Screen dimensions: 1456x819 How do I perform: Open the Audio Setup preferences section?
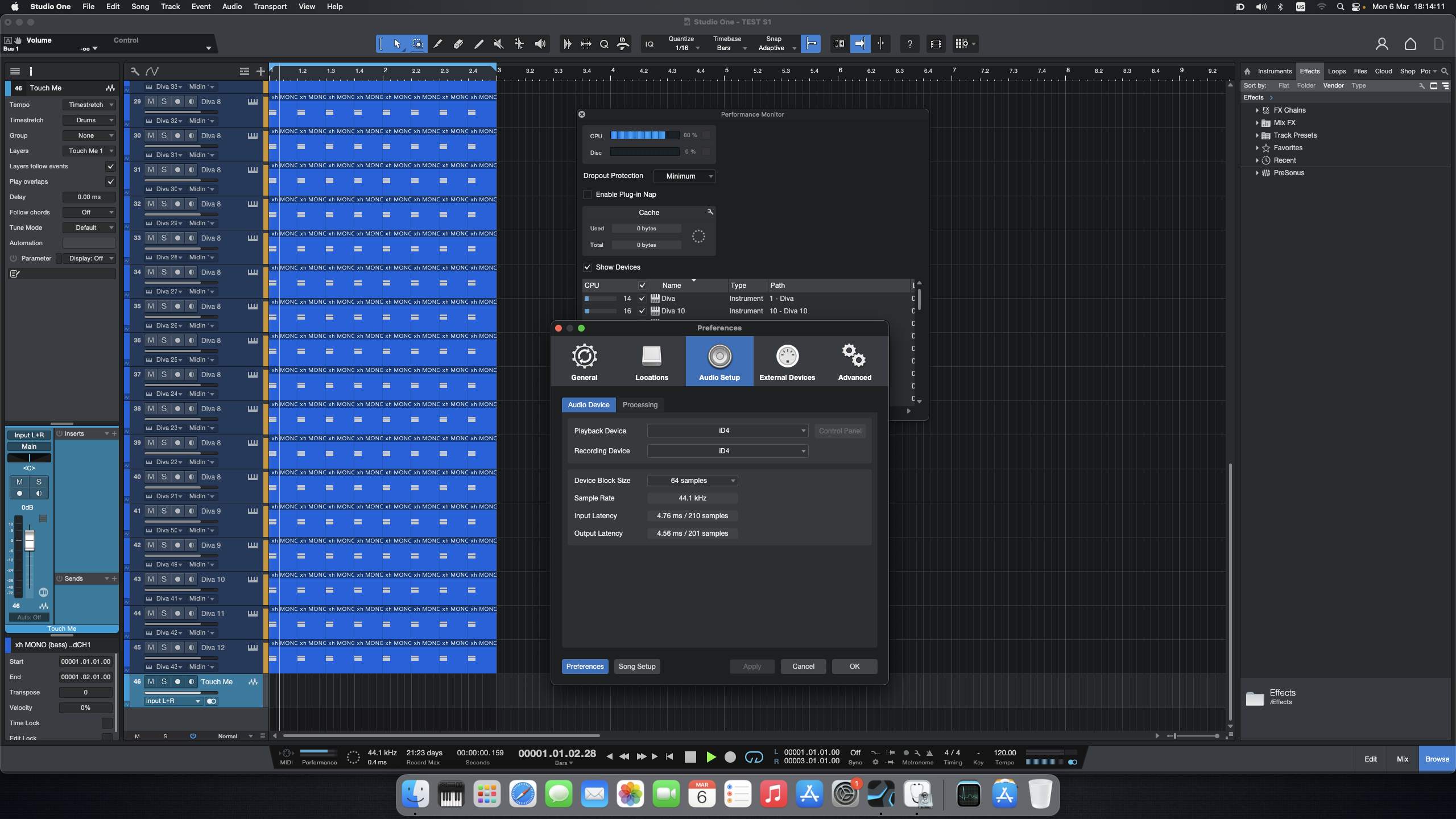[x=719, y=361]
